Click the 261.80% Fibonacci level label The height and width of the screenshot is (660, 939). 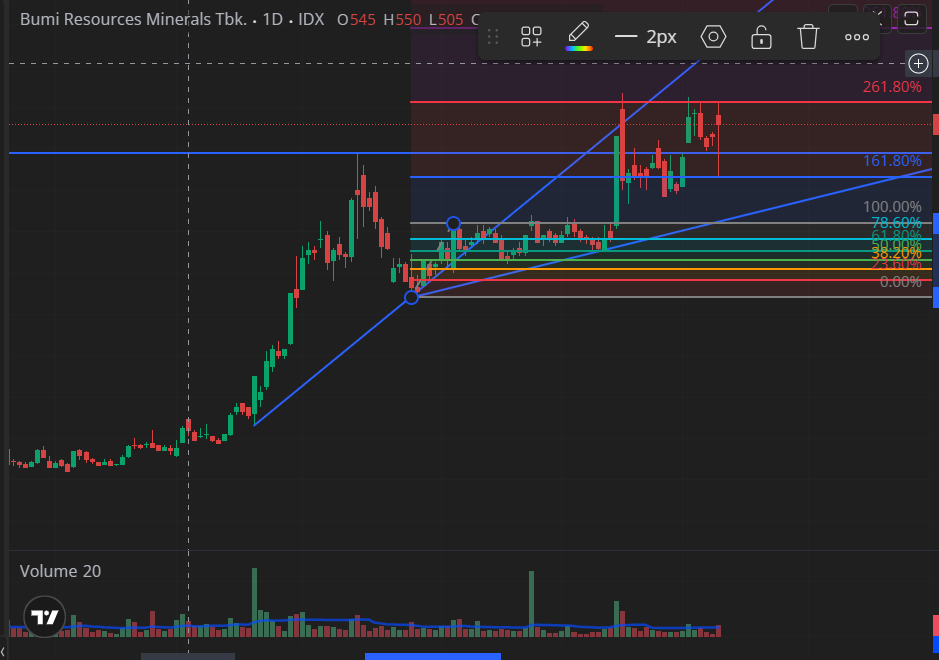[892, 87]
